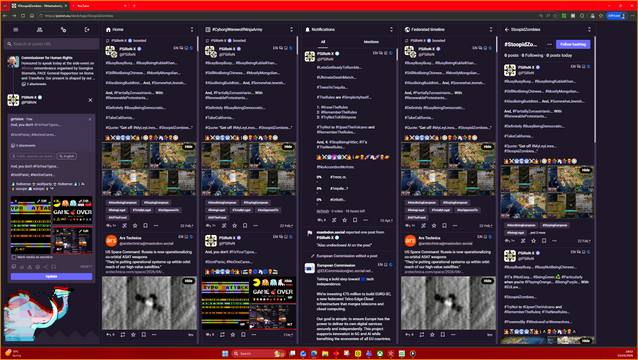638x360 pixels.
Task: Select the All tab in Notifications
Action: pyautogui.click(x=323, y=41)
